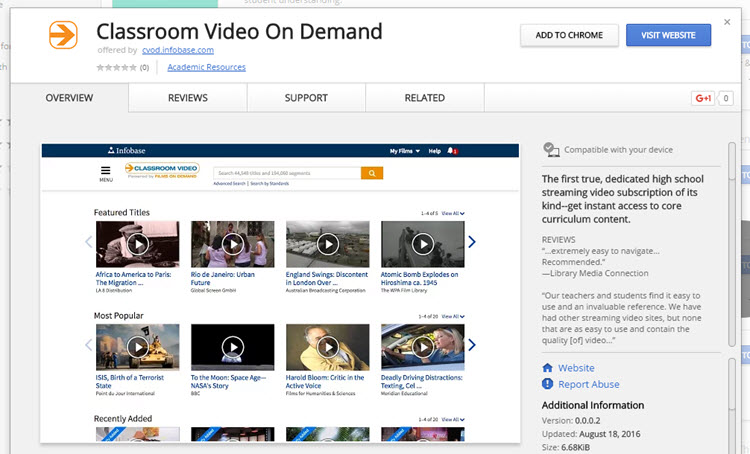Screen dimensions: 750x454
Task: Play the Deadly Driving Distractions video
Action: [423, 347]
